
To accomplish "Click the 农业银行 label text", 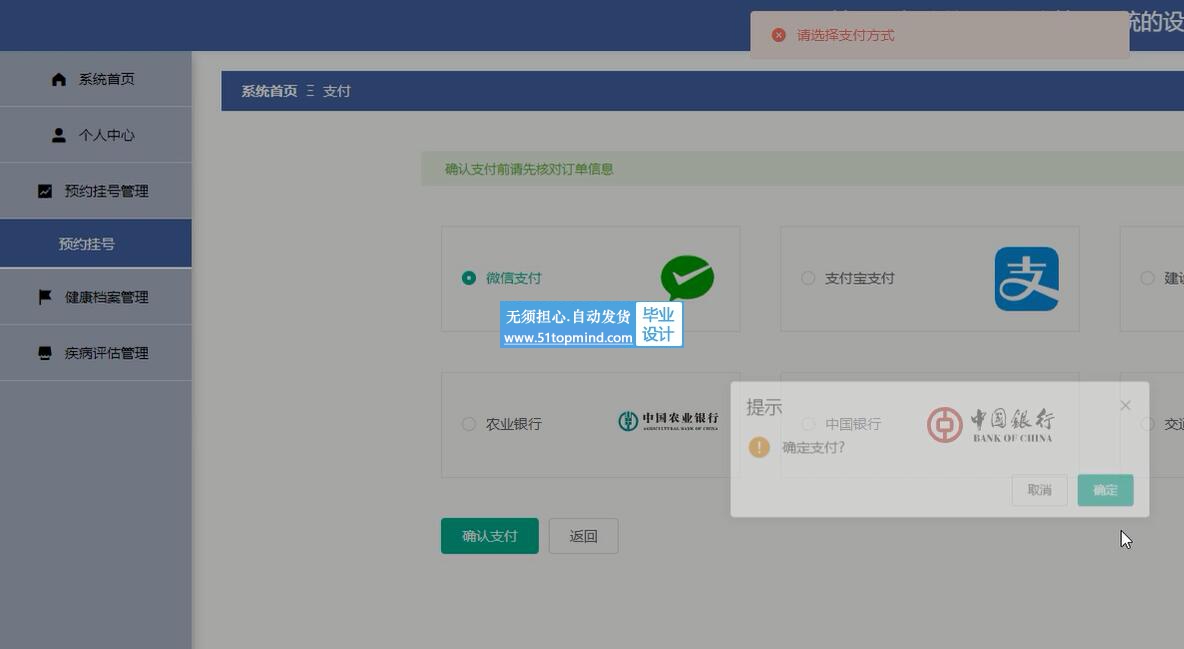I will click(x=513, y=424).
